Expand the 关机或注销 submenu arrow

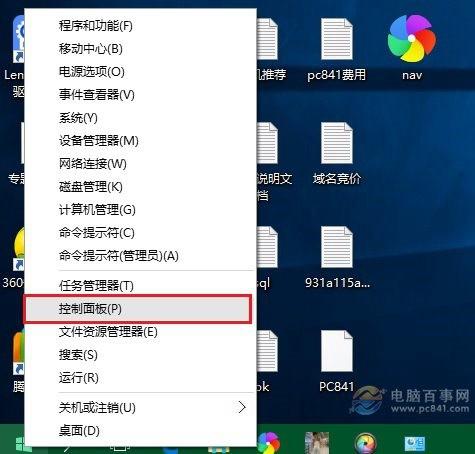coord(242,407)
